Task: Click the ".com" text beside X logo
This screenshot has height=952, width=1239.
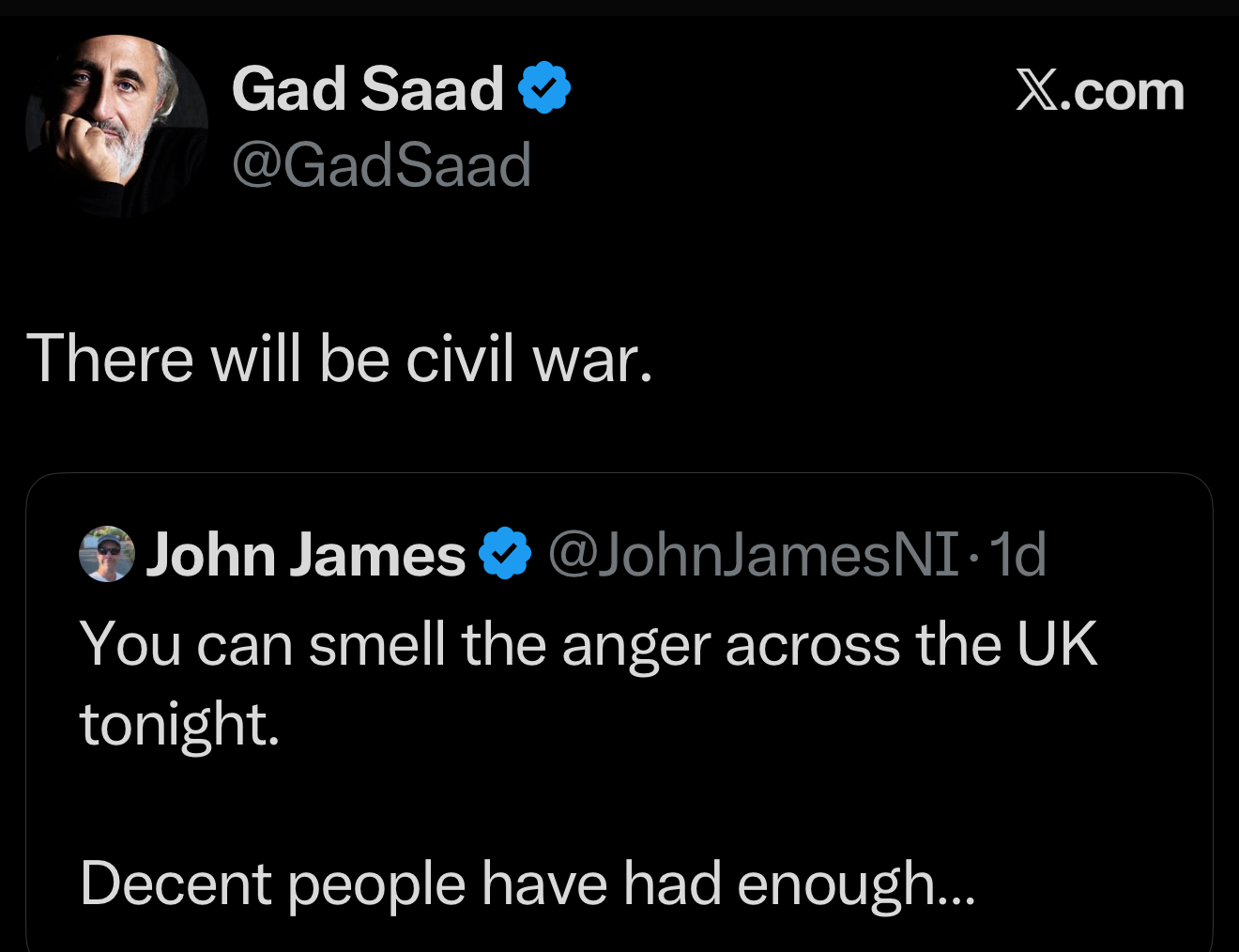Action: [1123, 92]
